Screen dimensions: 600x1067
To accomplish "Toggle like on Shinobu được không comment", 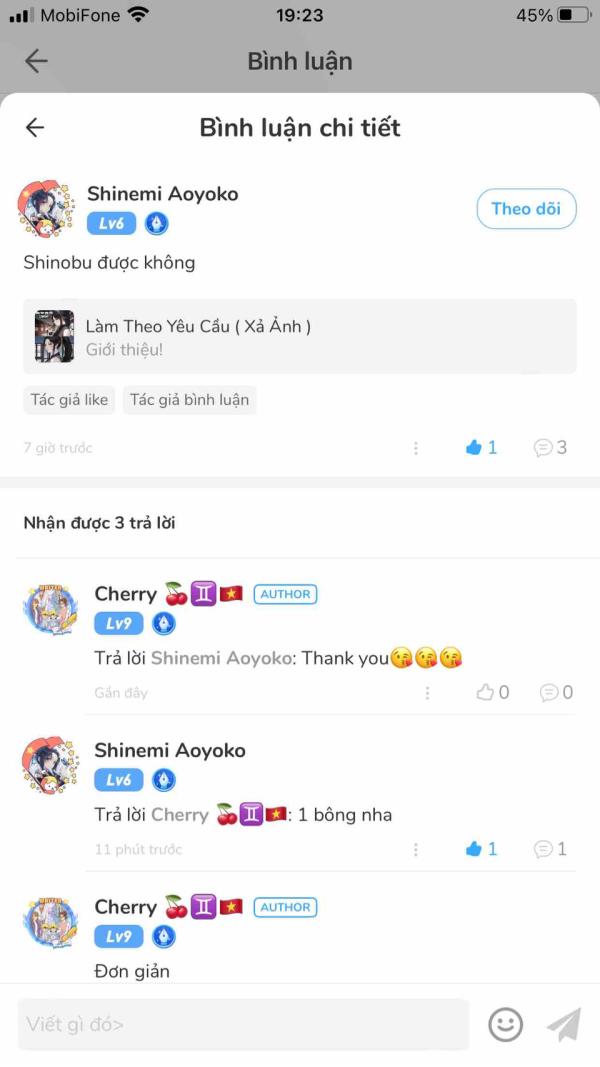I will [482, 448].
